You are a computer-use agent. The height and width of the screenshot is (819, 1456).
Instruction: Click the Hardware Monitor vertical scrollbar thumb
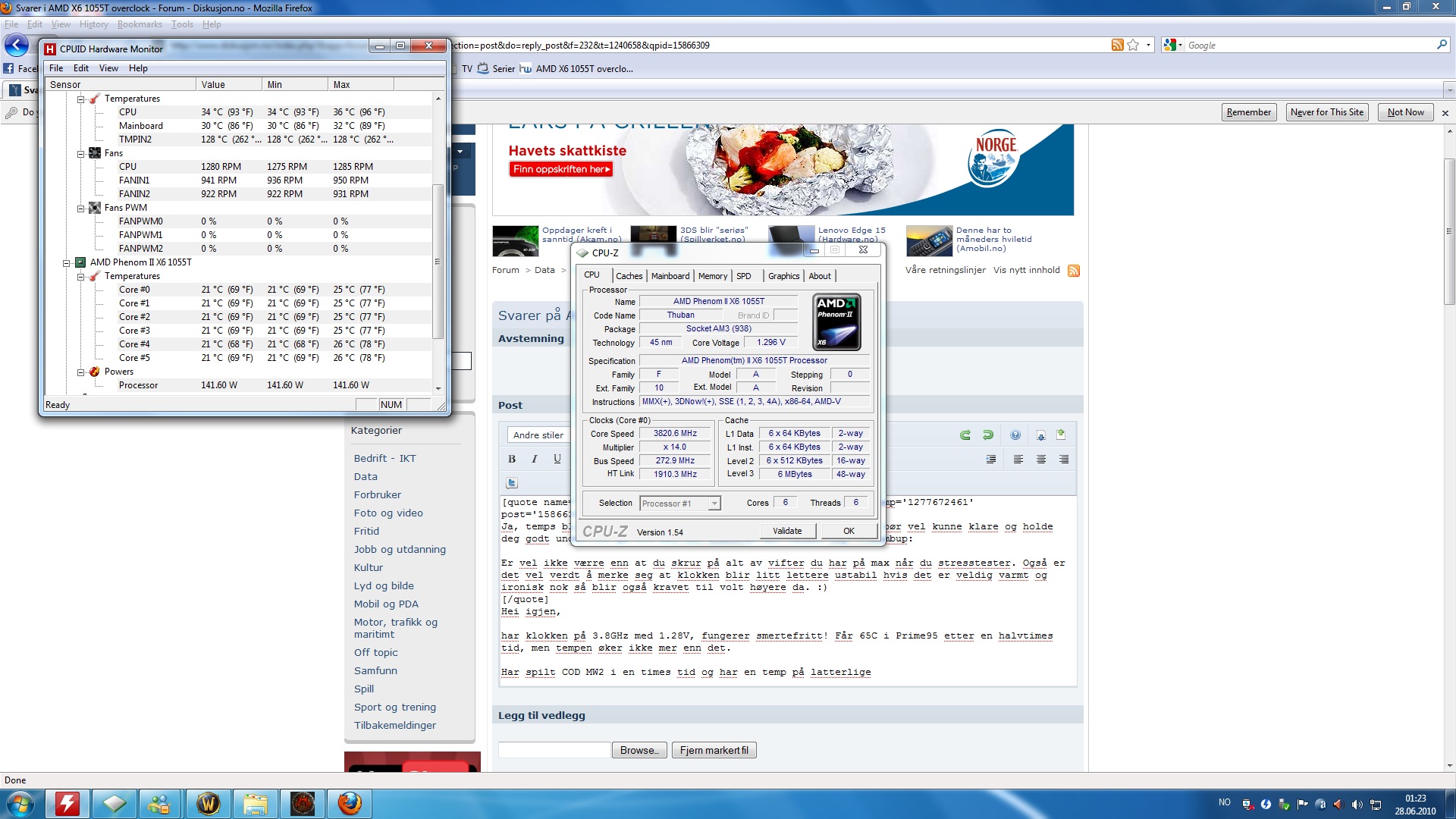[x=437, y=262]
